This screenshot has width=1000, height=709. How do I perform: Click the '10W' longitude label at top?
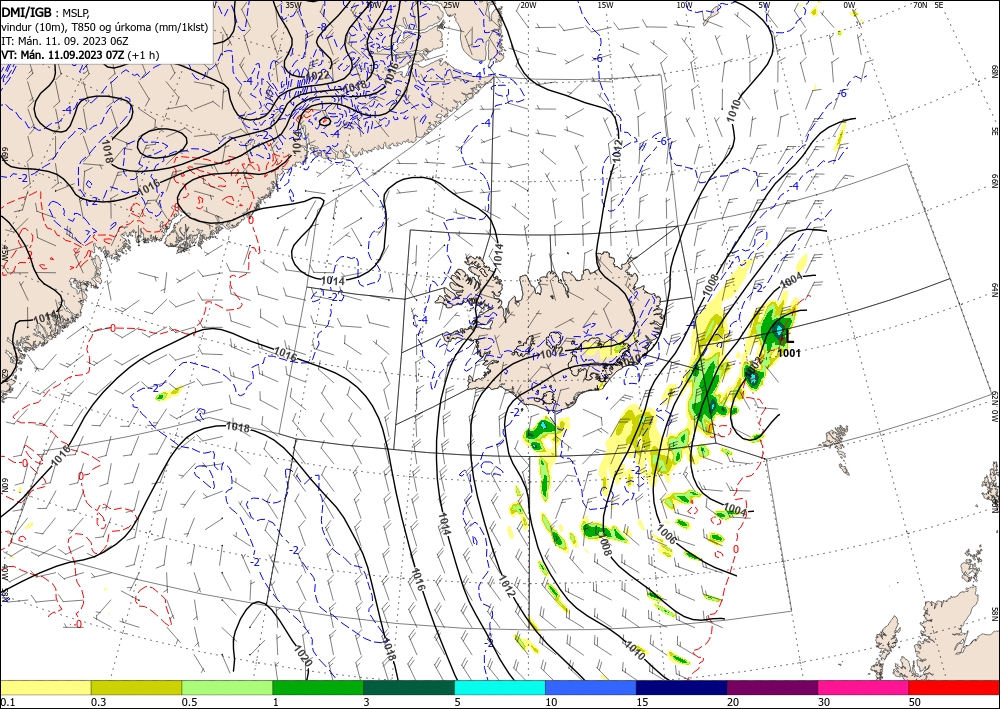684,5
